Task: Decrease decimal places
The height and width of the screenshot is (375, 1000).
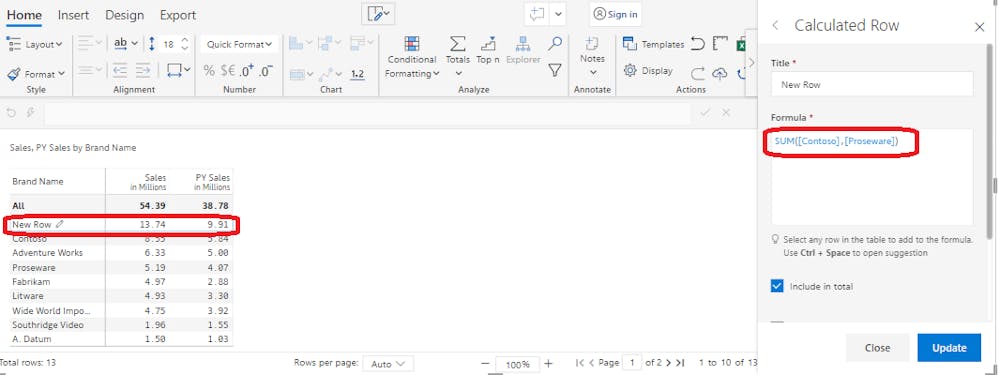Action: coord(267,71)
